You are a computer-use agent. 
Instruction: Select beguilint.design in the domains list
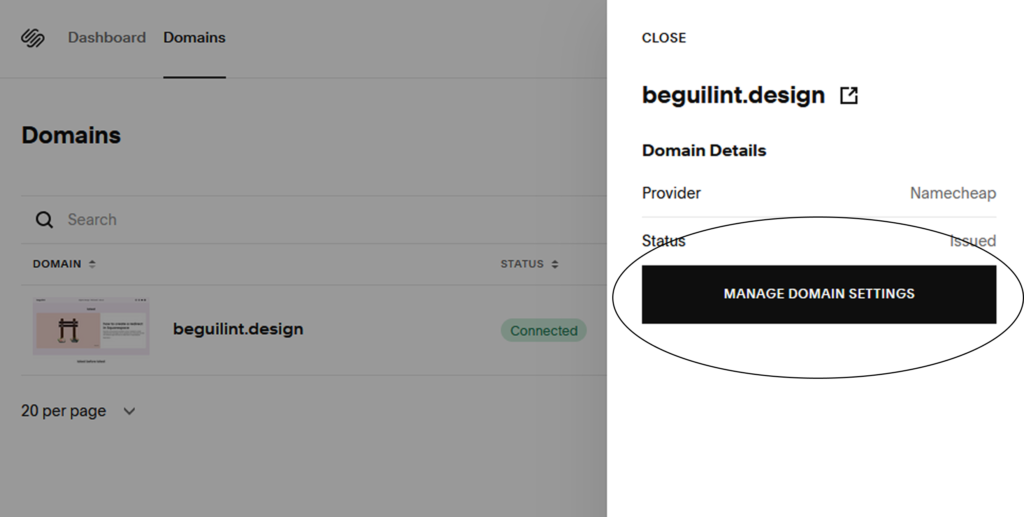pyautogui.click(x=238, y=329)
